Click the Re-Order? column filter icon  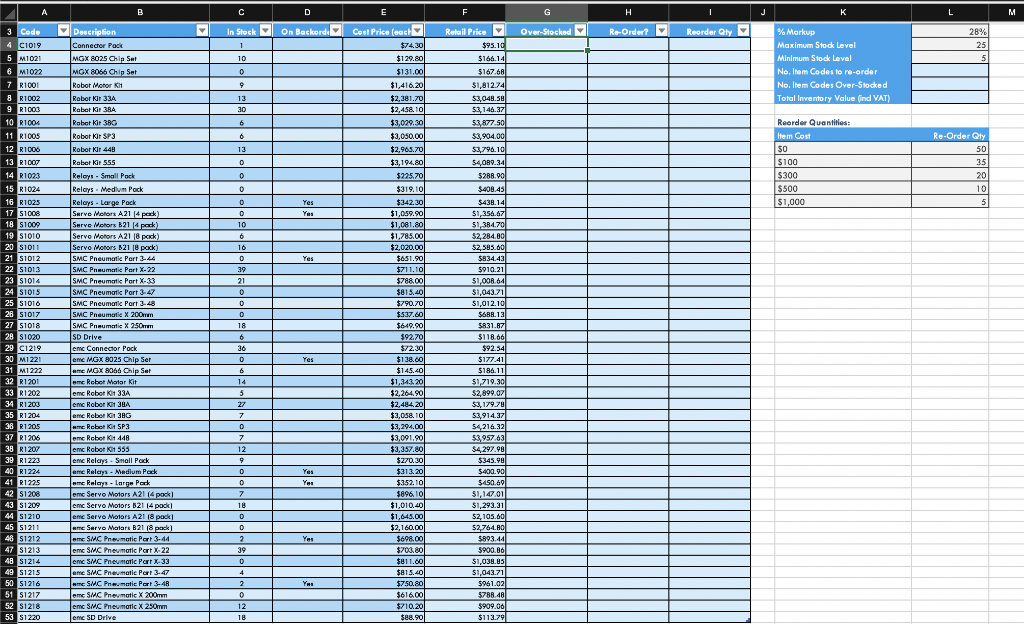[x=661, y=29]
